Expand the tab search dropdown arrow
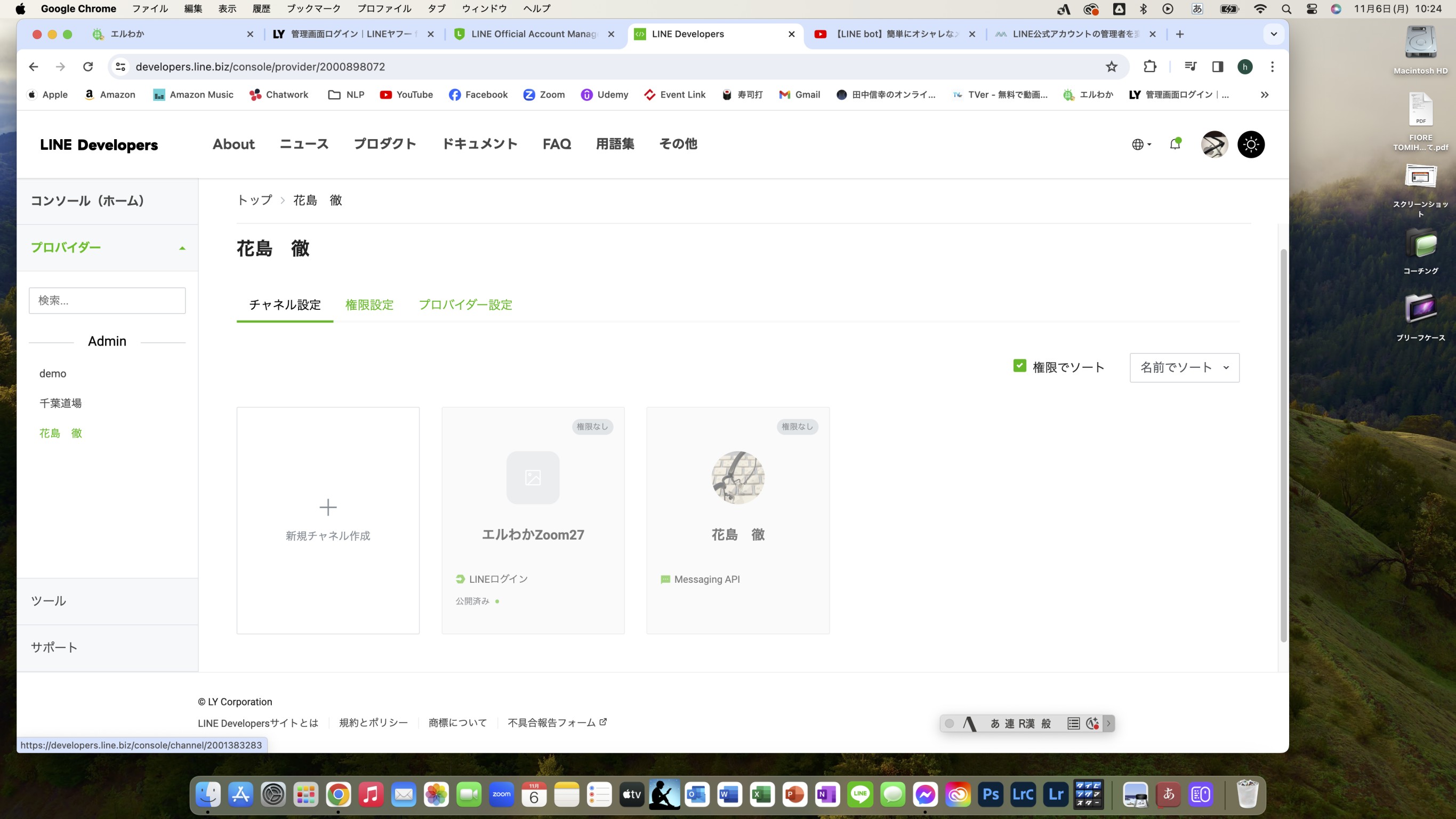The width and height of the screenshot is (1456, 819). tap(1274, 34)
